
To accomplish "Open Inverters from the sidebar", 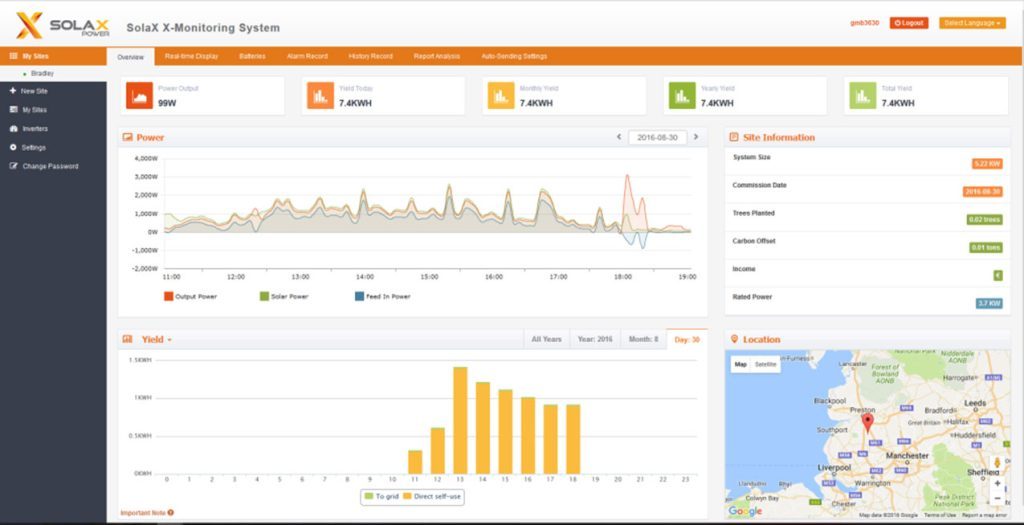I will click(34, 129).
